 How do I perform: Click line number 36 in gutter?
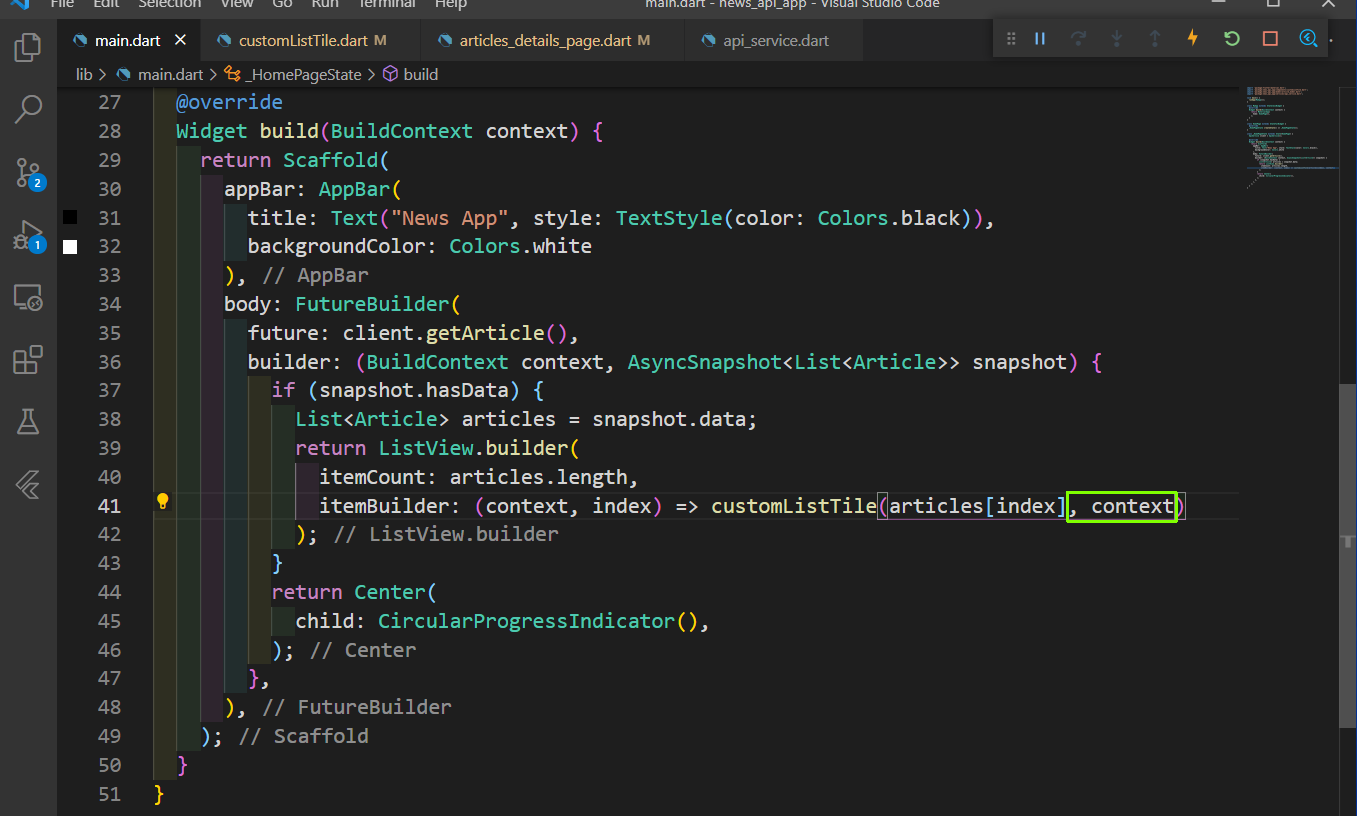pos(110,362)
